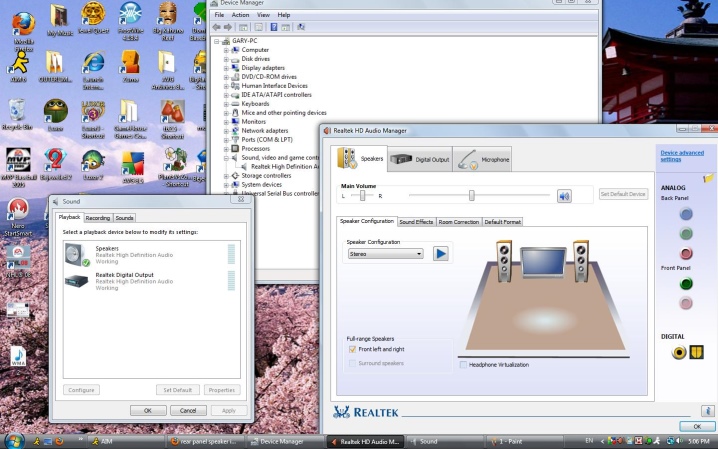The image size is (718, 449).
Task: Switch to Recording tab in Sound dialog
Action: coord(98,218)
